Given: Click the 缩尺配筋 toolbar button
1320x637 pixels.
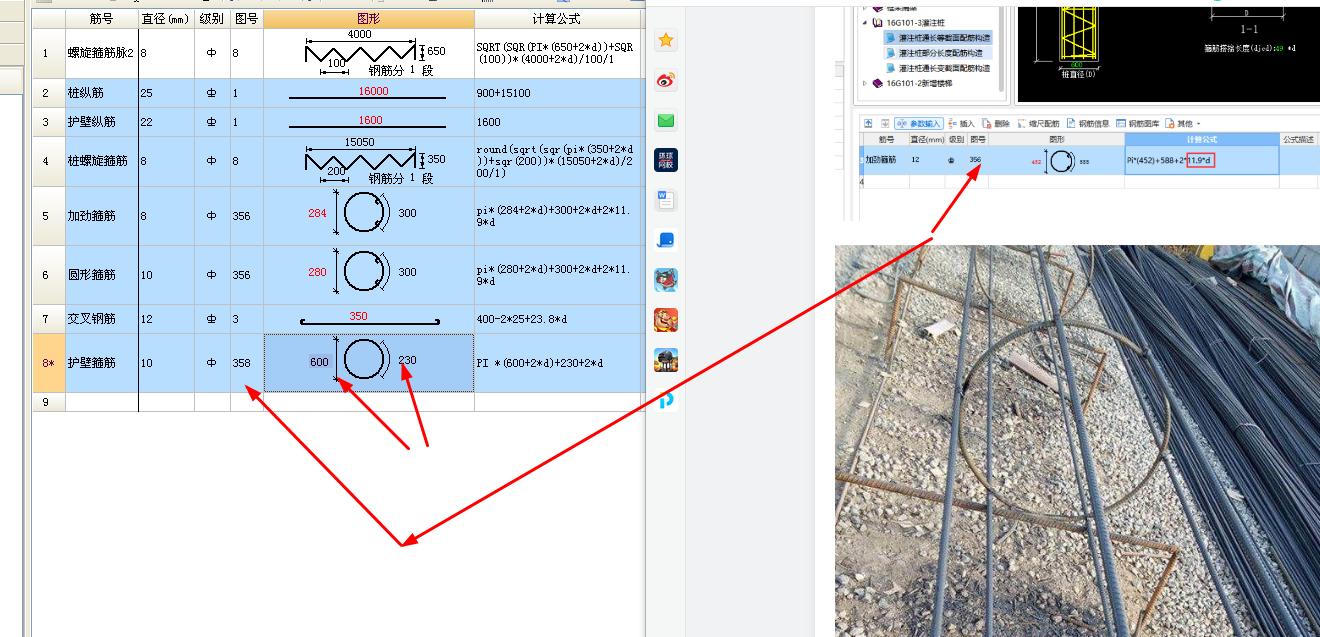Looking at the screenshot, I should [1039, 123].
